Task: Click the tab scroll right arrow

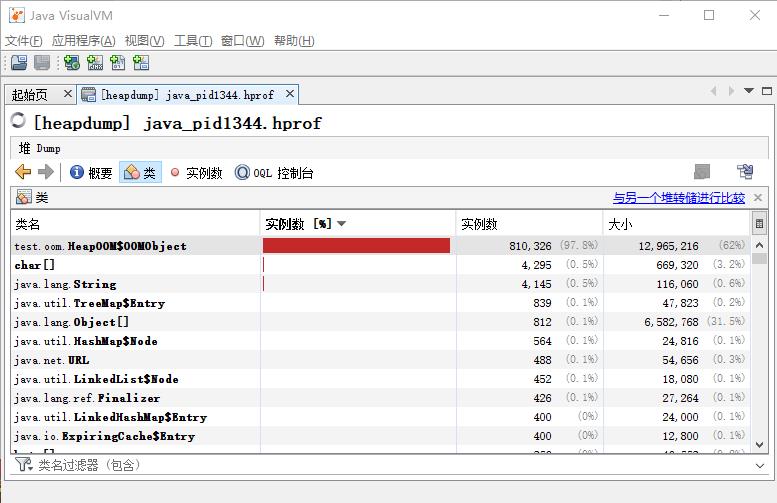Action: [731, 91]
